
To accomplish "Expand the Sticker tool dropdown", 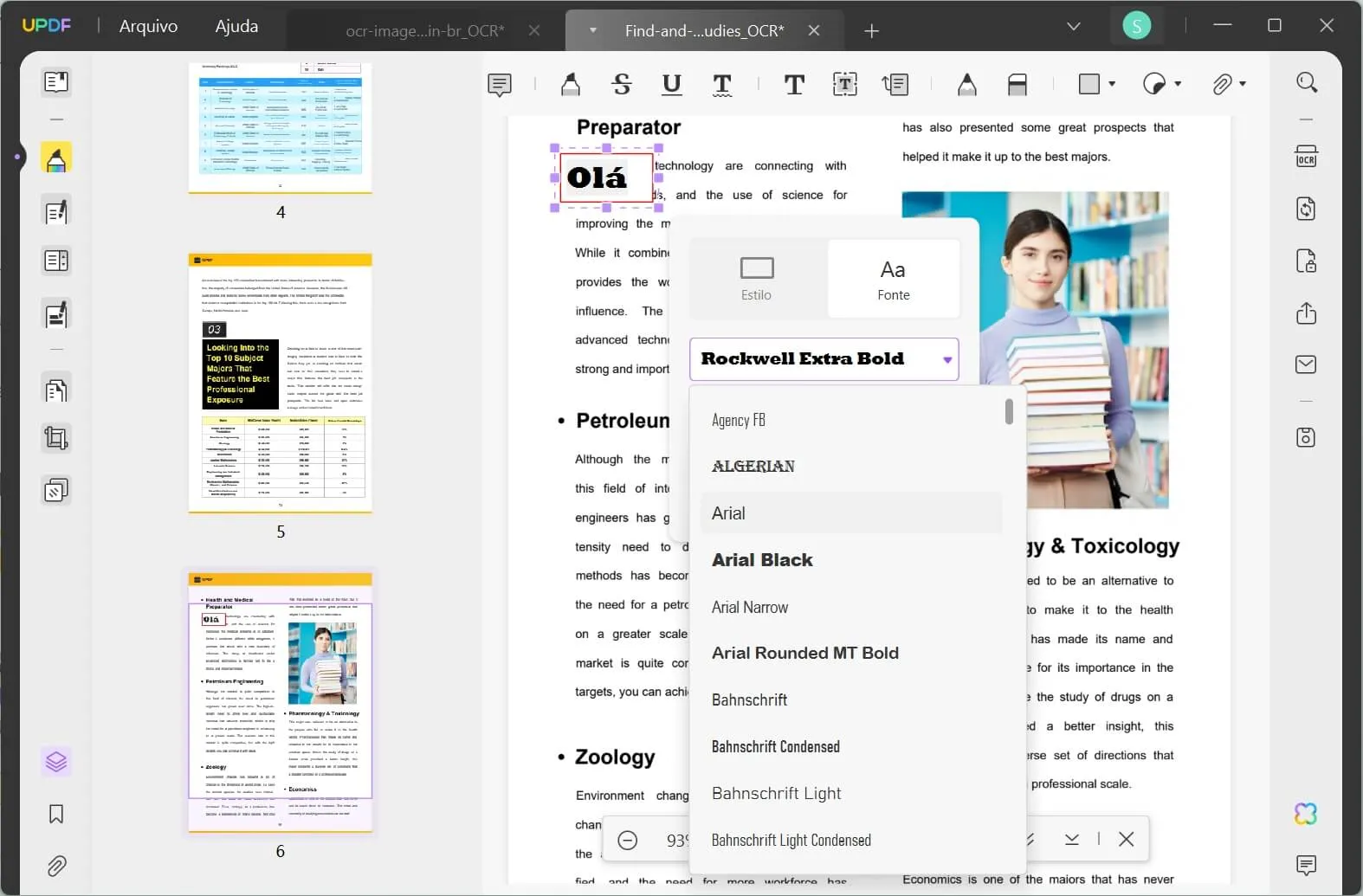I will coord(1178,84).
